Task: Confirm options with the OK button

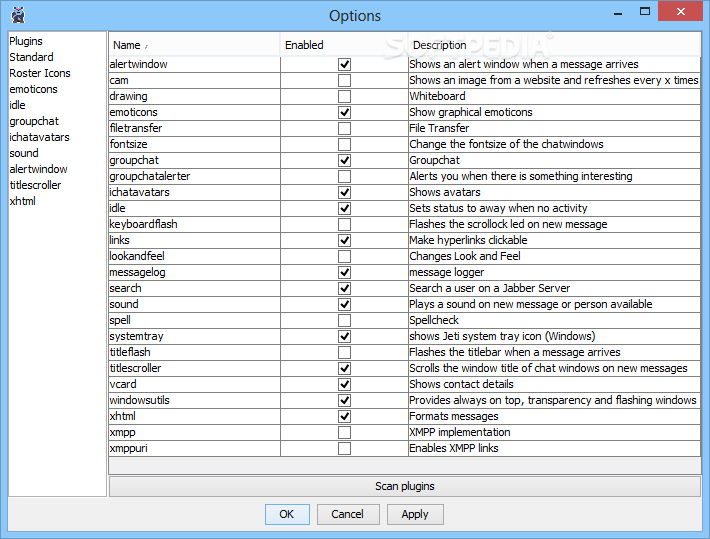Action: tap(287, 514)
